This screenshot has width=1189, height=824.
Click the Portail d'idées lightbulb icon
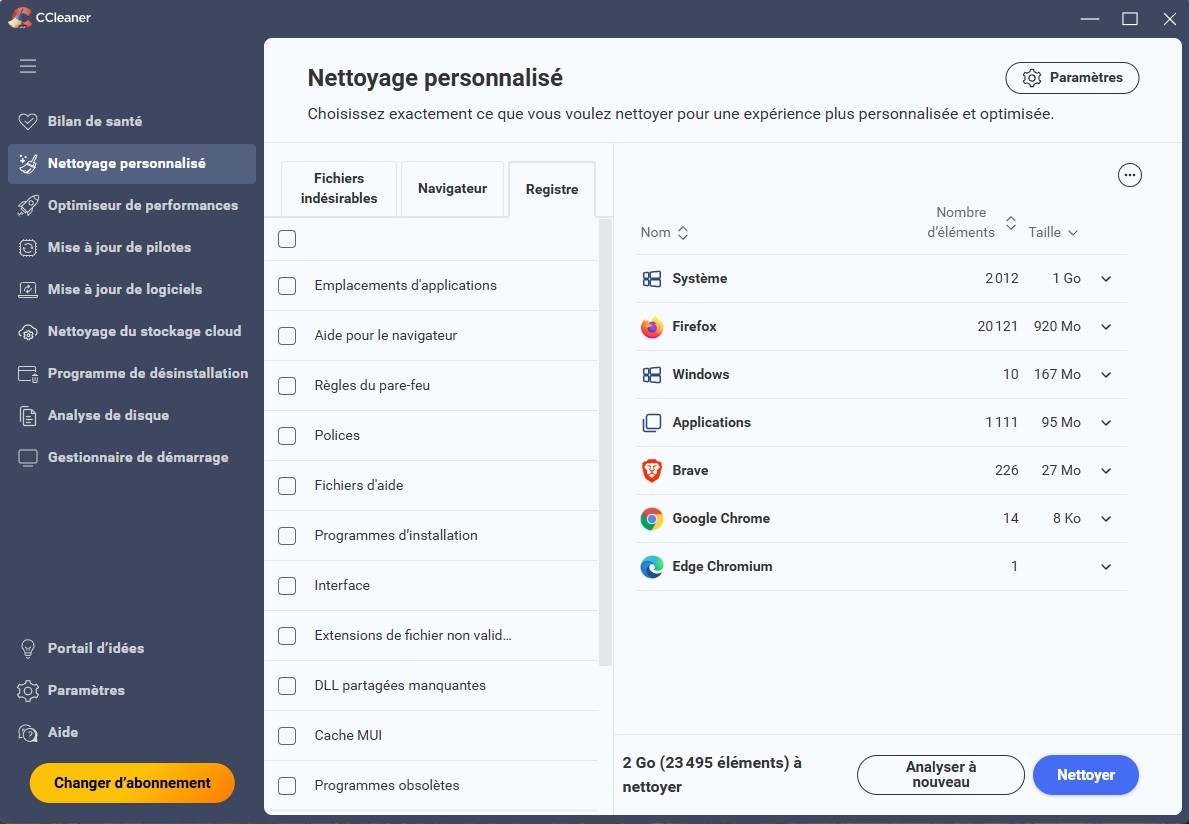pos(29,648)
